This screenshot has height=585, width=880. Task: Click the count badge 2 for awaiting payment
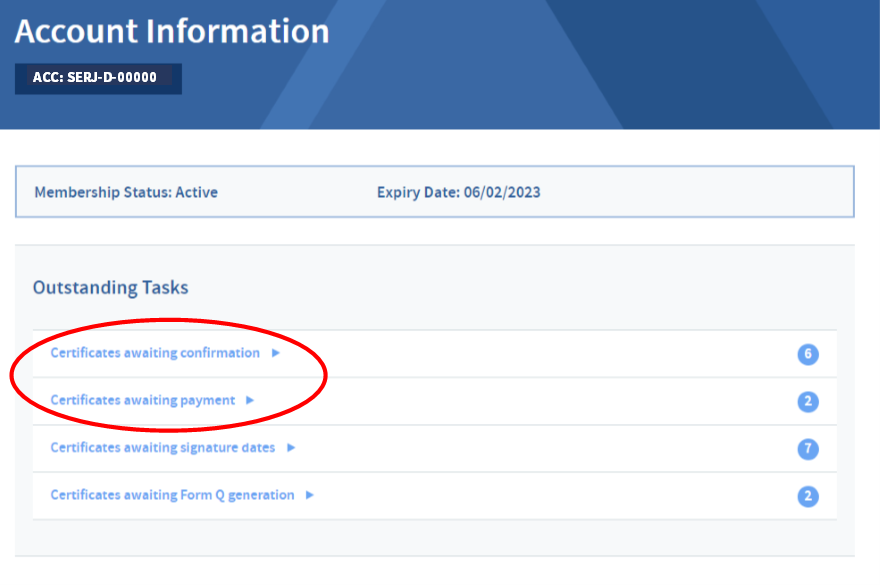tap(808, 401)
